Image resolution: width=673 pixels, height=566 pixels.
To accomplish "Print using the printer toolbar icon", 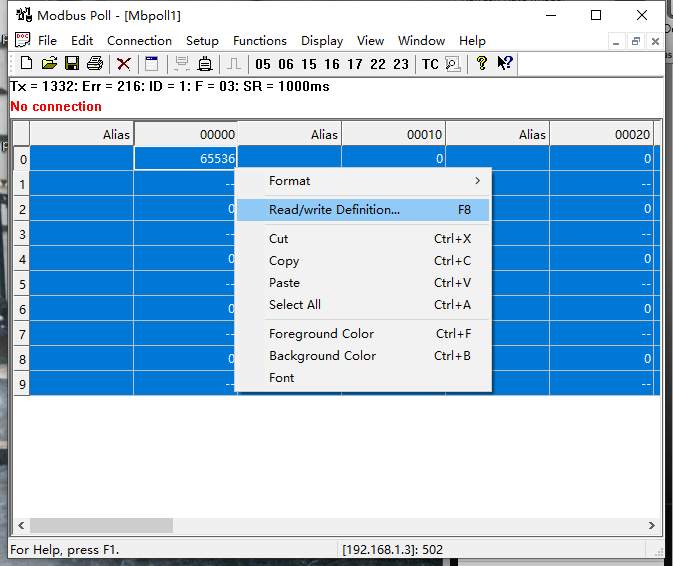I will (95, 64).
